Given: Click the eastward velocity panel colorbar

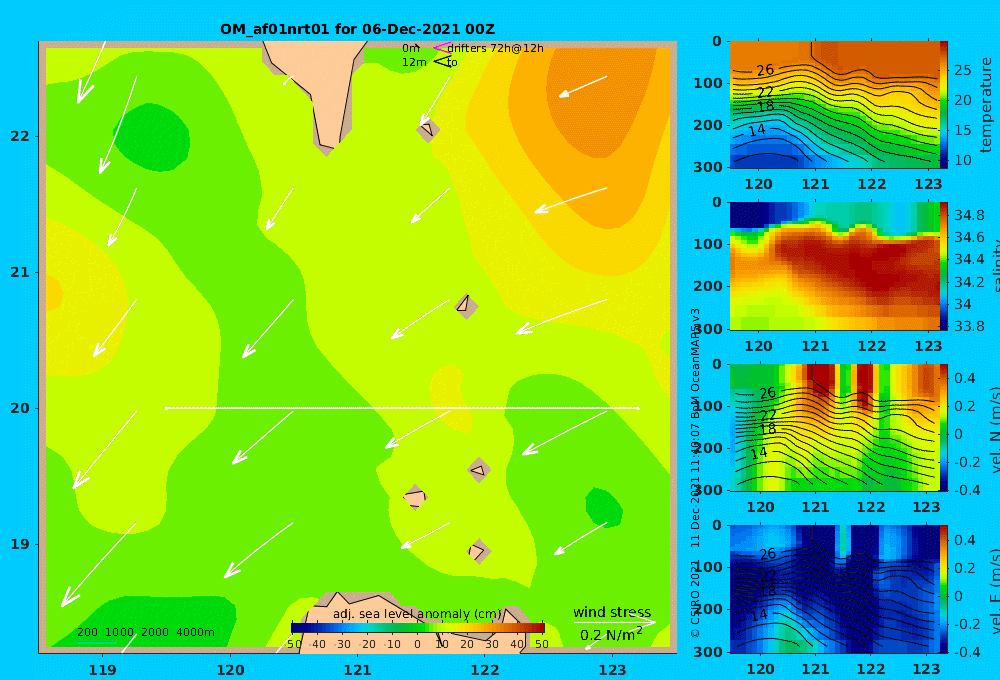Looking at the screenshot, I should (944, 589).
